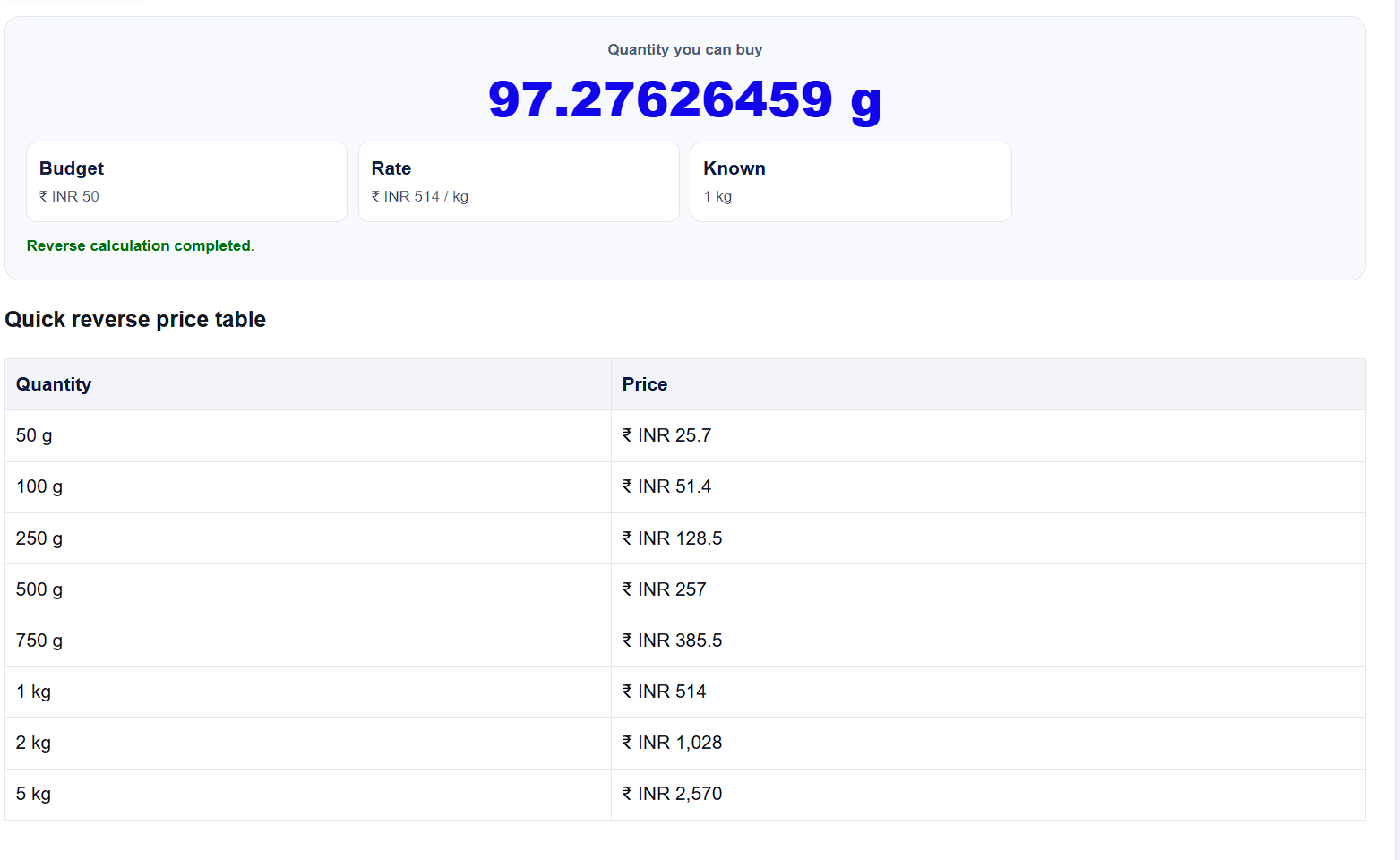The image size is (1400, 860).
Task: Select the ₹ INR 2,570 price cell
Action: 988,795
